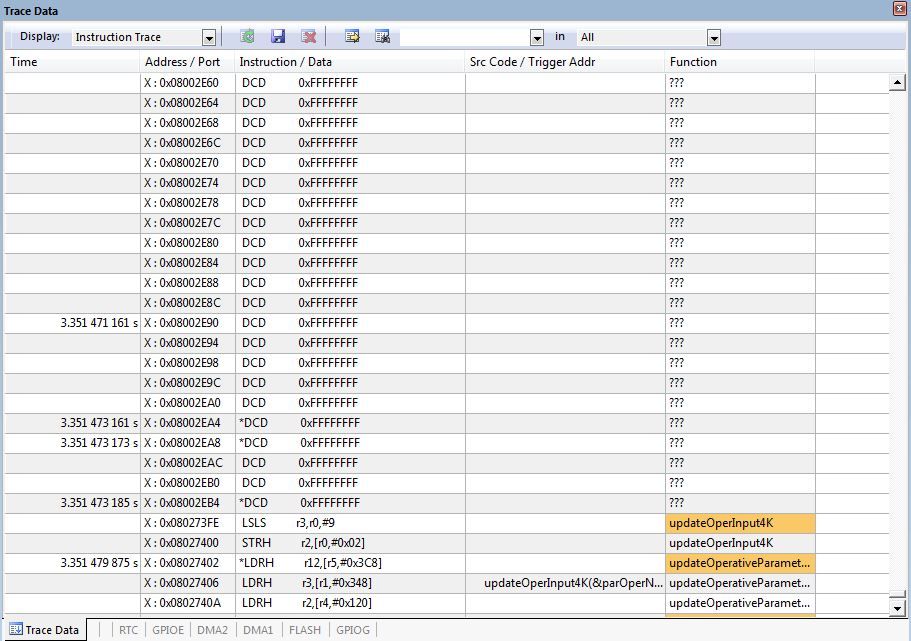Click the LDRH r2,[r4,#0x120] instruction
911x641 pixels.
(307, 603)
